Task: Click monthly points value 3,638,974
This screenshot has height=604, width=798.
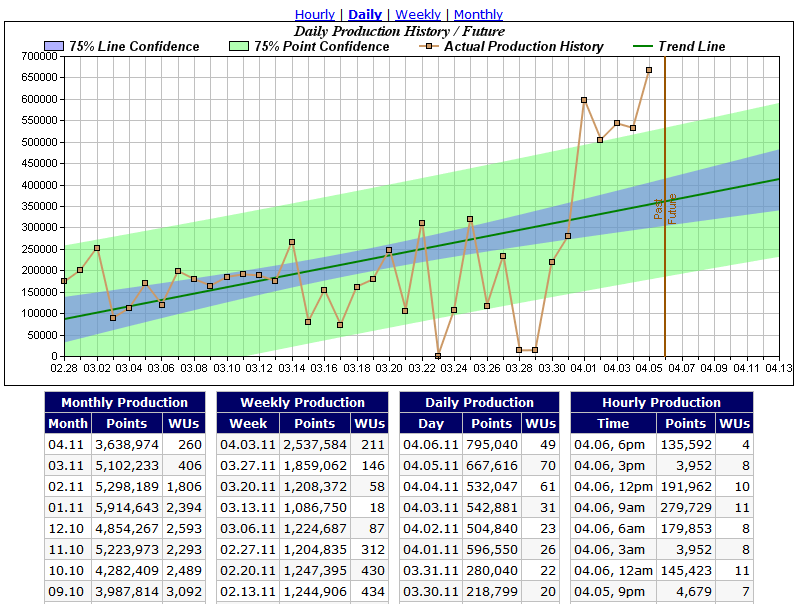Action: pyautogui.click(x=127, y=445)
